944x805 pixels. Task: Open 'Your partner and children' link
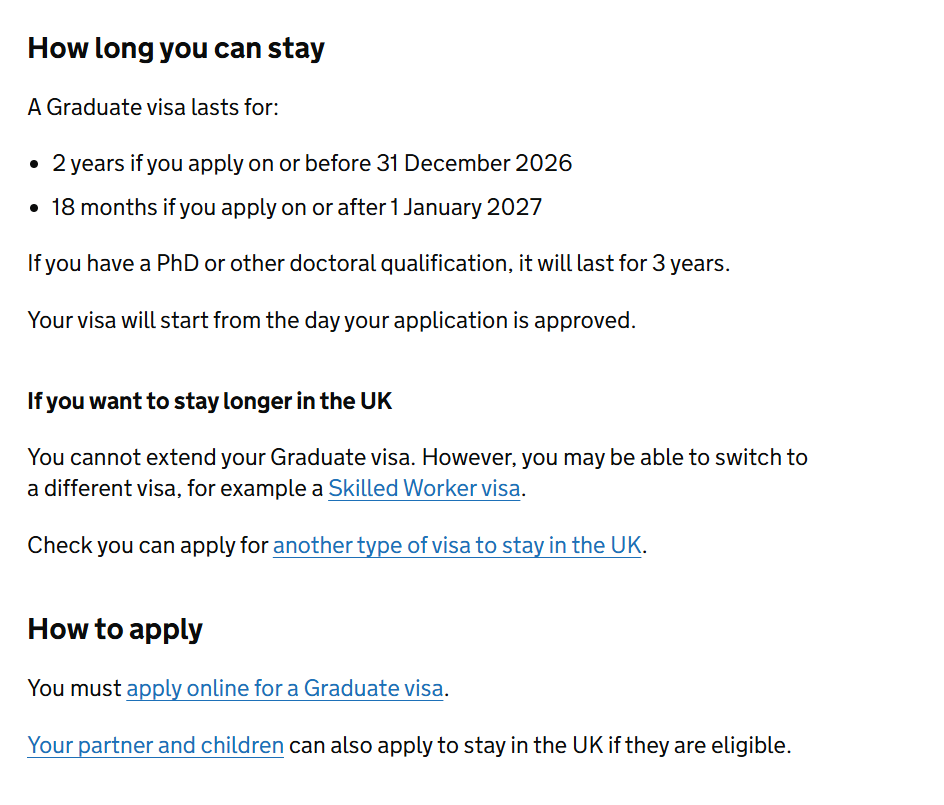[155, 745]
